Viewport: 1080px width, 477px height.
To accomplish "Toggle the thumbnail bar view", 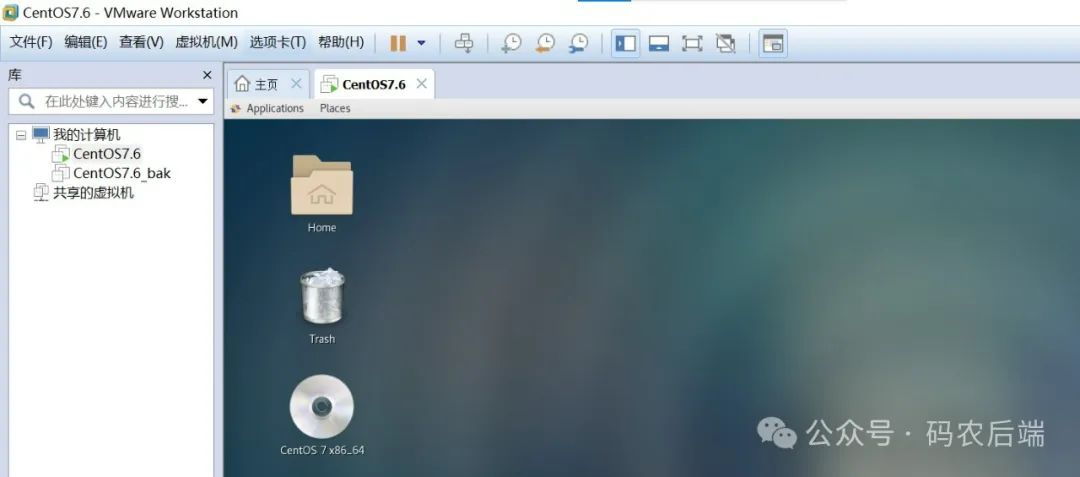I will click(659, 43).
